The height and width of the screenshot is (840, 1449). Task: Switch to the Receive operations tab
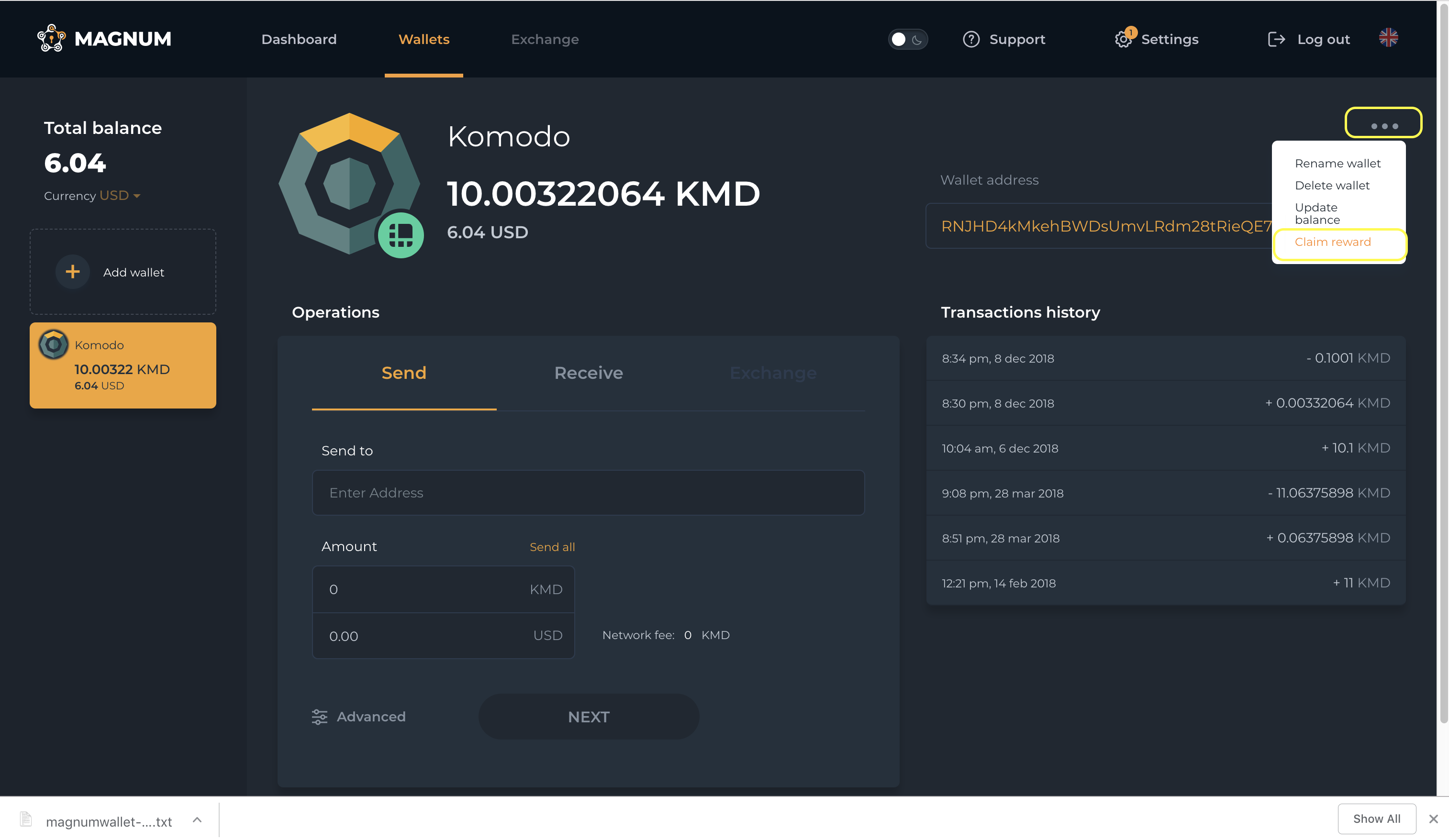click(588, 373)
